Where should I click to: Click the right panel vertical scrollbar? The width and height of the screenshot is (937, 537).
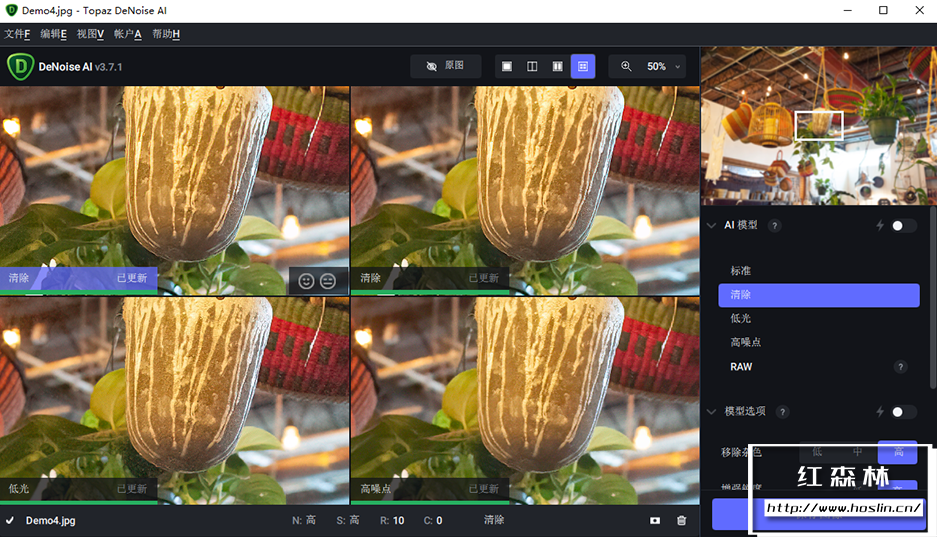pos(933,299)
